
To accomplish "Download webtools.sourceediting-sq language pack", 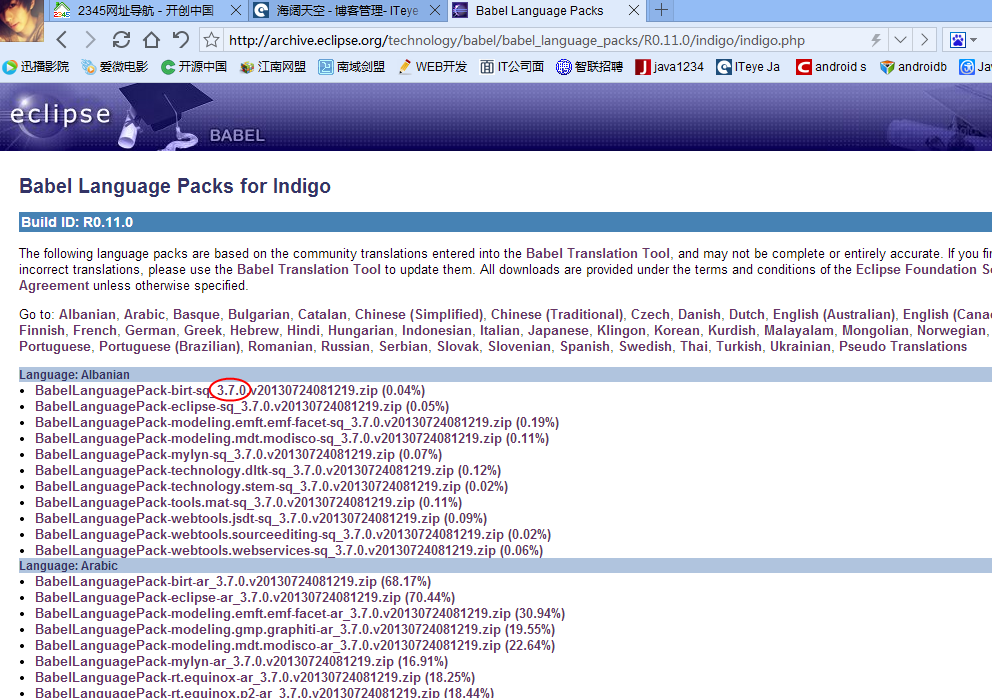I will [x=269, y=534].
